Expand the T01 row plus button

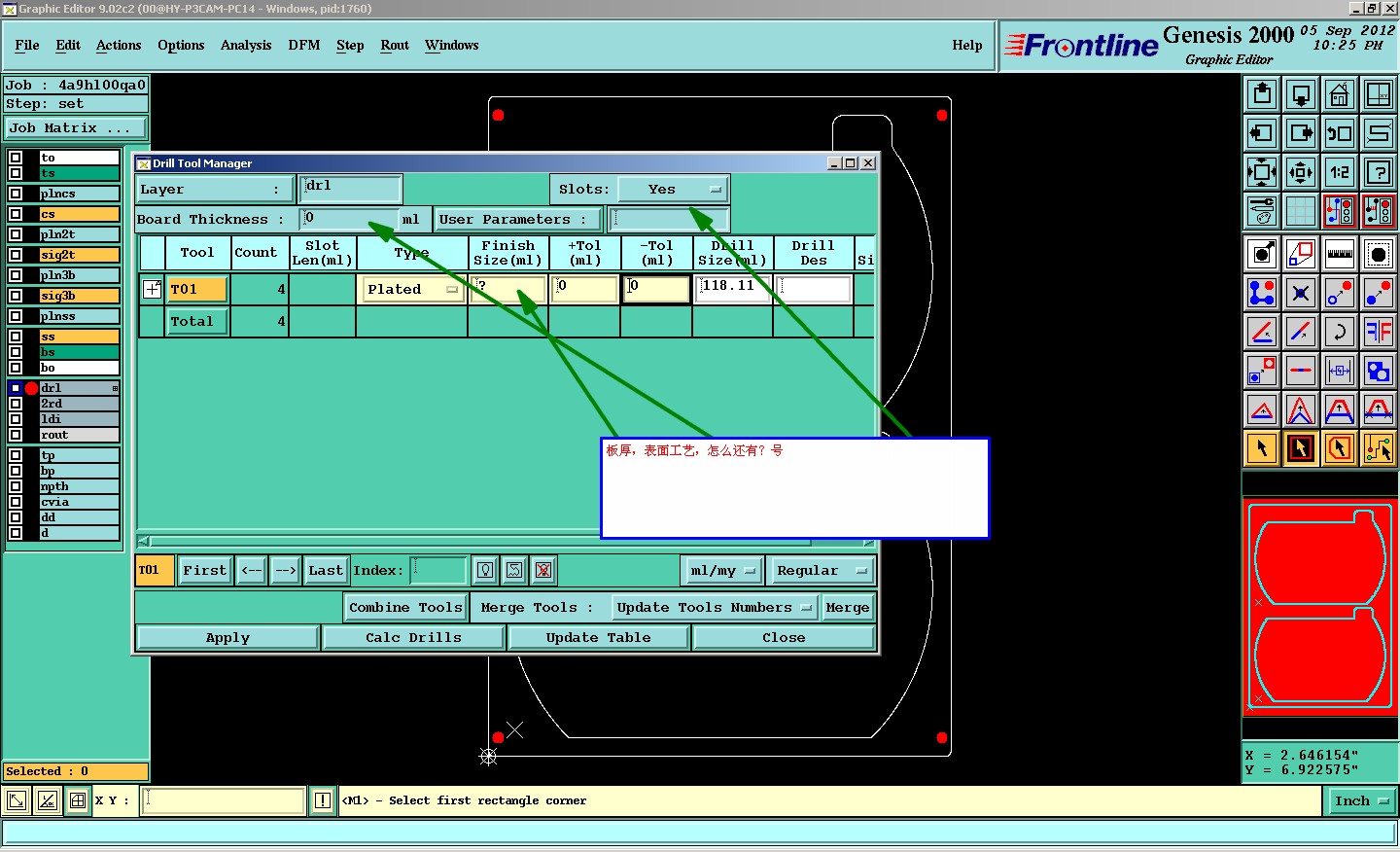(153, 289)
